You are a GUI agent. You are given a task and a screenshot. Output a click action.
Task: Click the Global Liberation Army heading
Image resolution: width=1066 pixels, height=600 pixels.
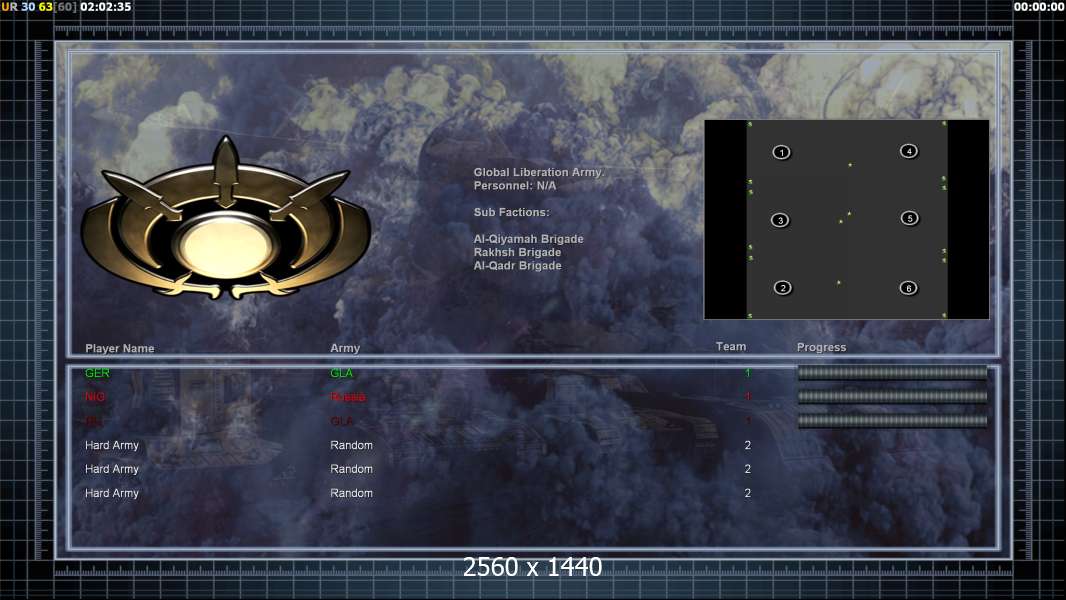pyautogui.click(x=538, y=173)
